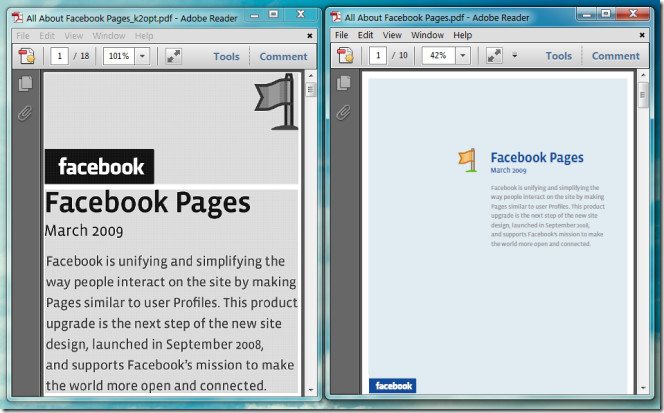The height and width of the screenshot is (413, 664).
Task: Click Create PDF icon in right Adobe Reader window
Action: coord(345,55)
